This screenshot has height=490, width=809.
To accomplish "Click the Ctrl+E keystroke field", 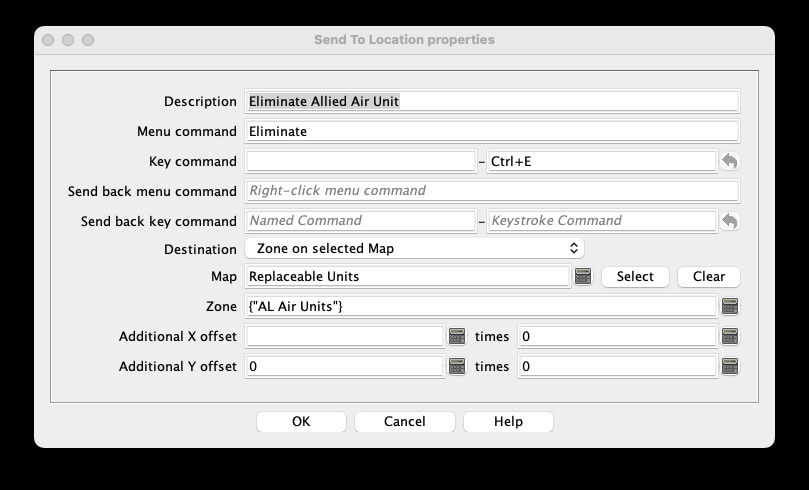I will [601, 161].
